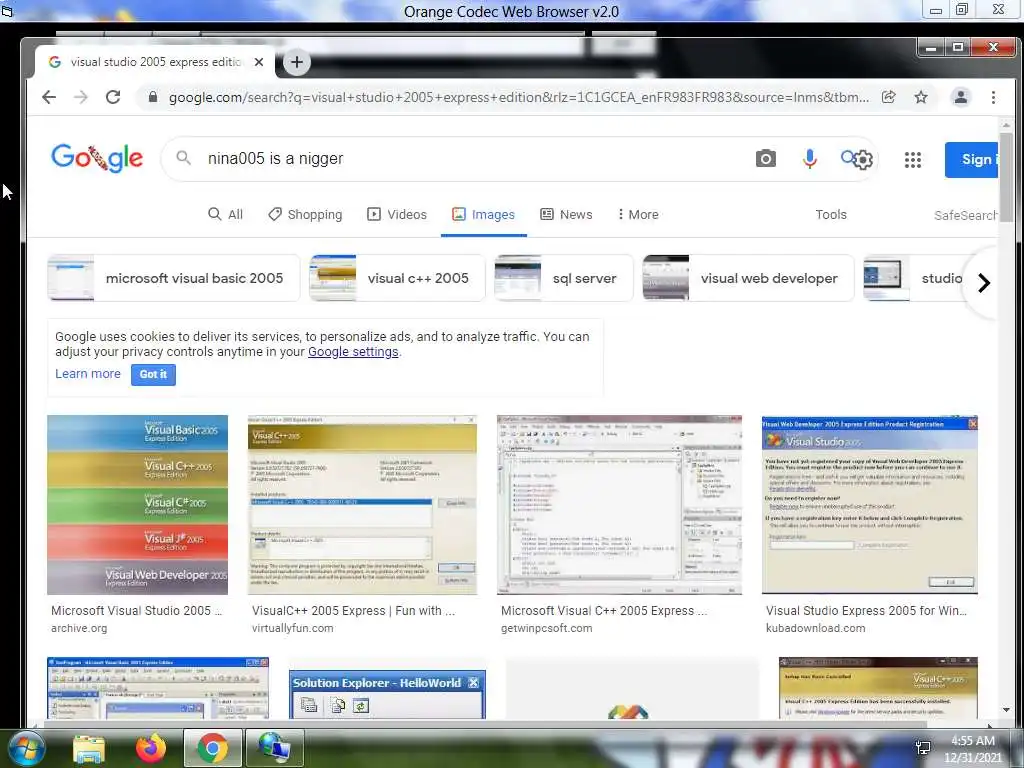Open the Chrome three-dot menu
The width and height of the screenshot is (1024, 768).
coord(993,97)
